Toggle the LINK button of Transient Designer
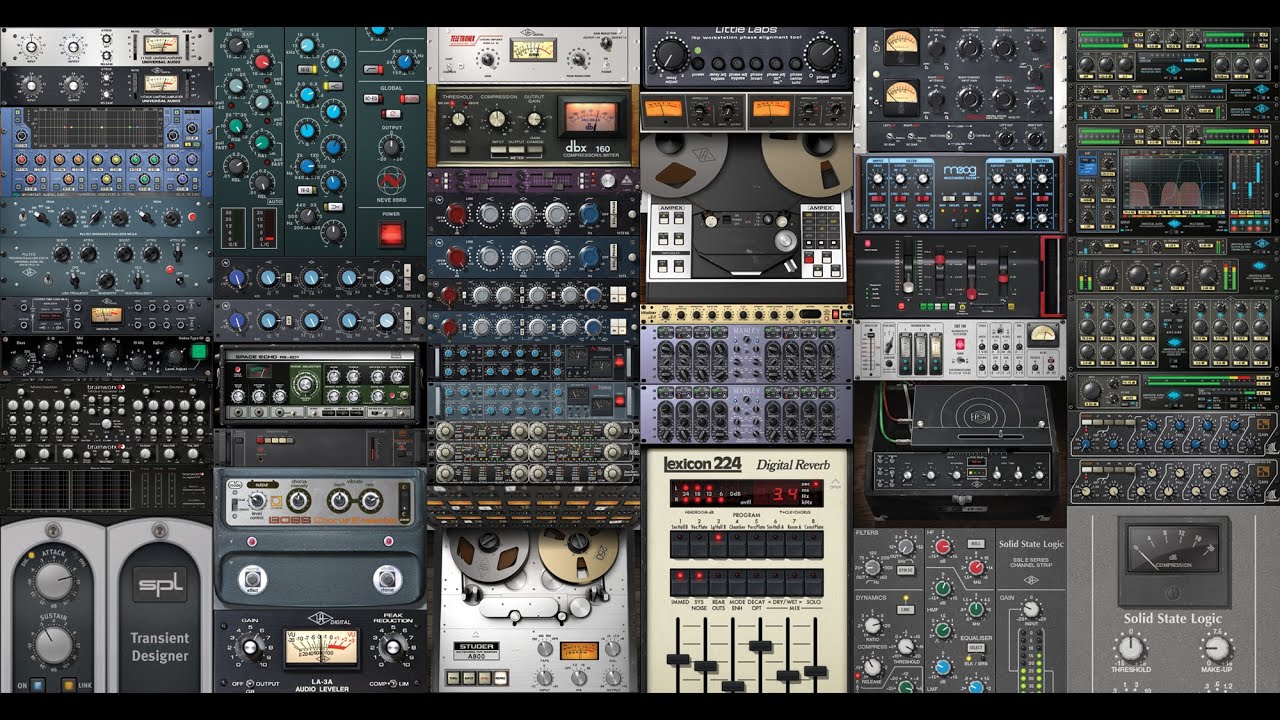 tap(69, 685)
